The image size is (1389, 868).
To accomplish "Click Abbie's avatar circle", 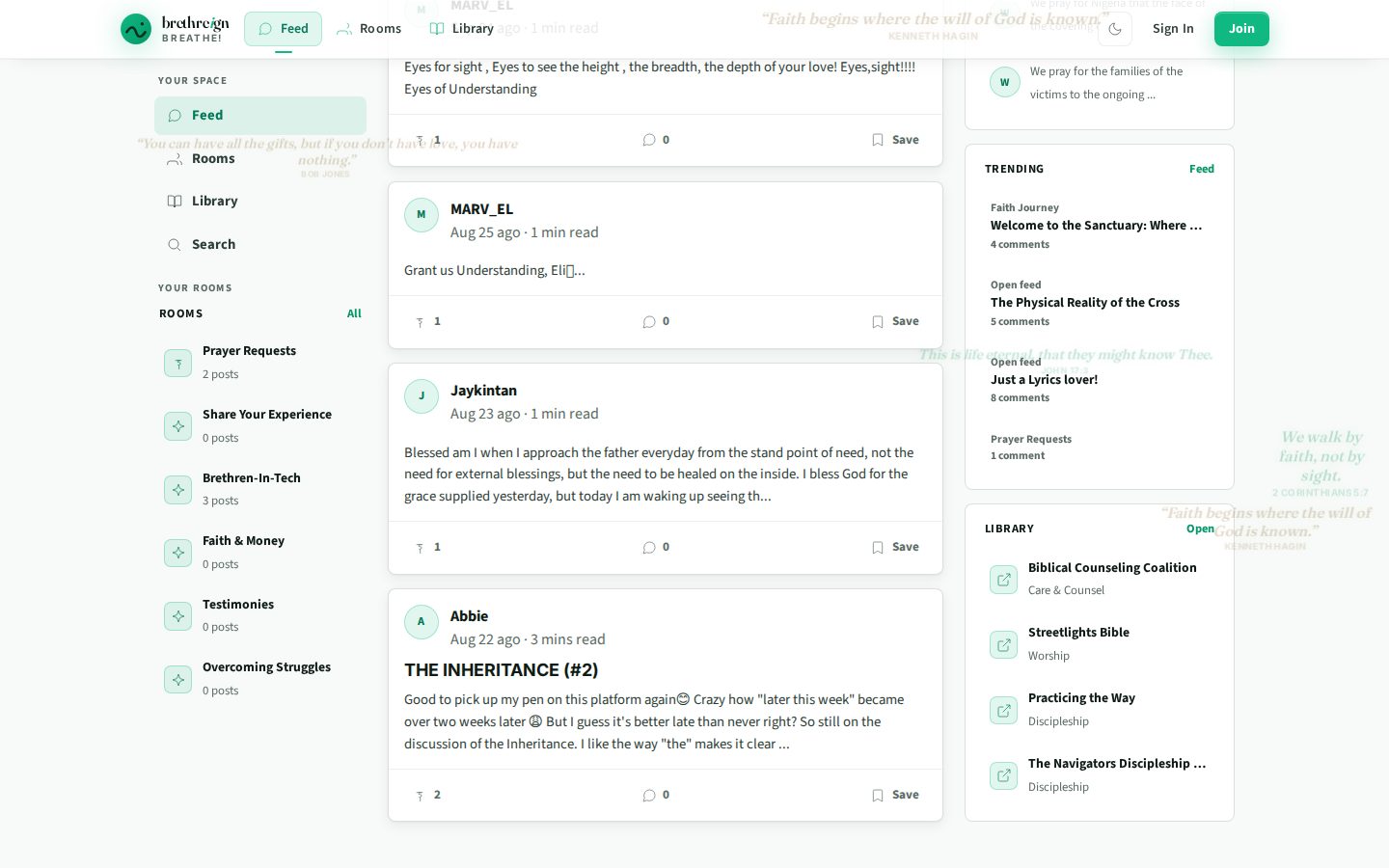I will 422,622.
